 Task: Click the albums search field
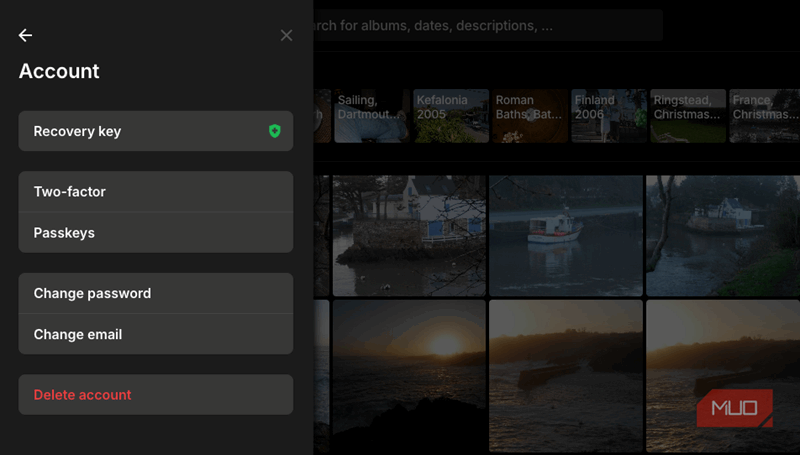480,26
